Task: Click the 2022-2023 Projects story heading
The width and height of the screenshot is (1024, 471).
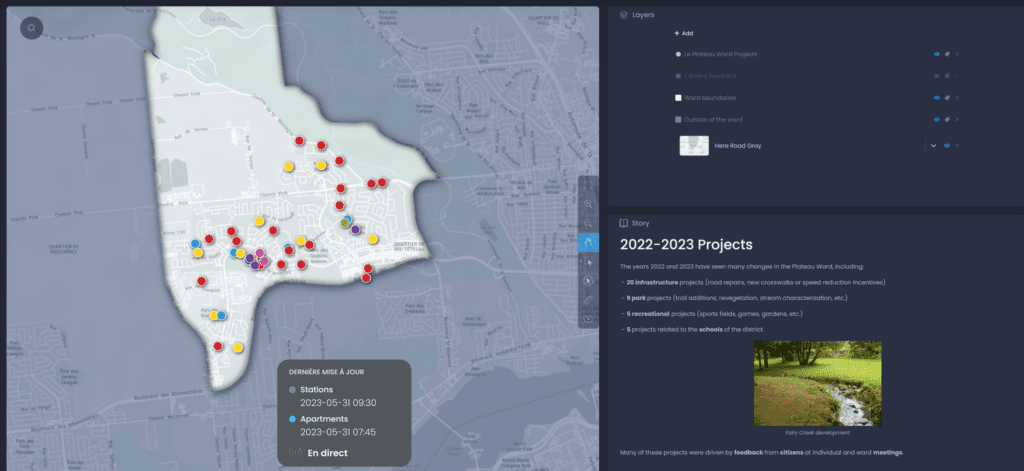Action: pos(686,245)
